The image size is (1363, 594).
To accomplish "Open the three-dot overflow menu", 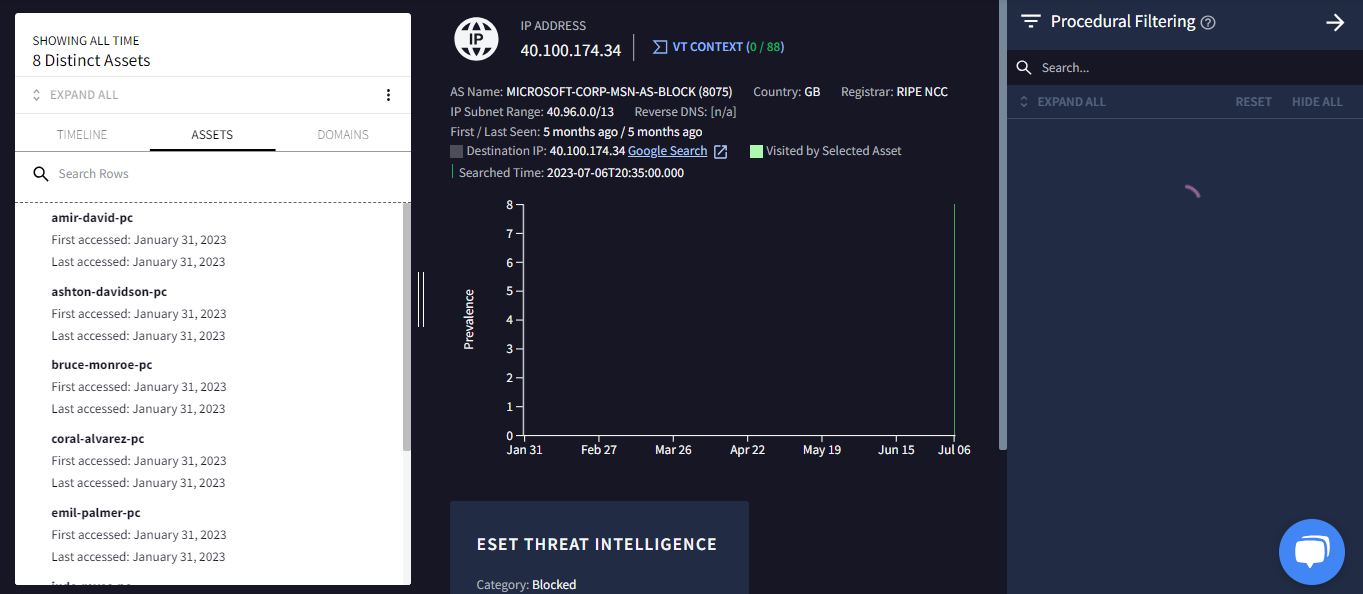I will [388, 94].
